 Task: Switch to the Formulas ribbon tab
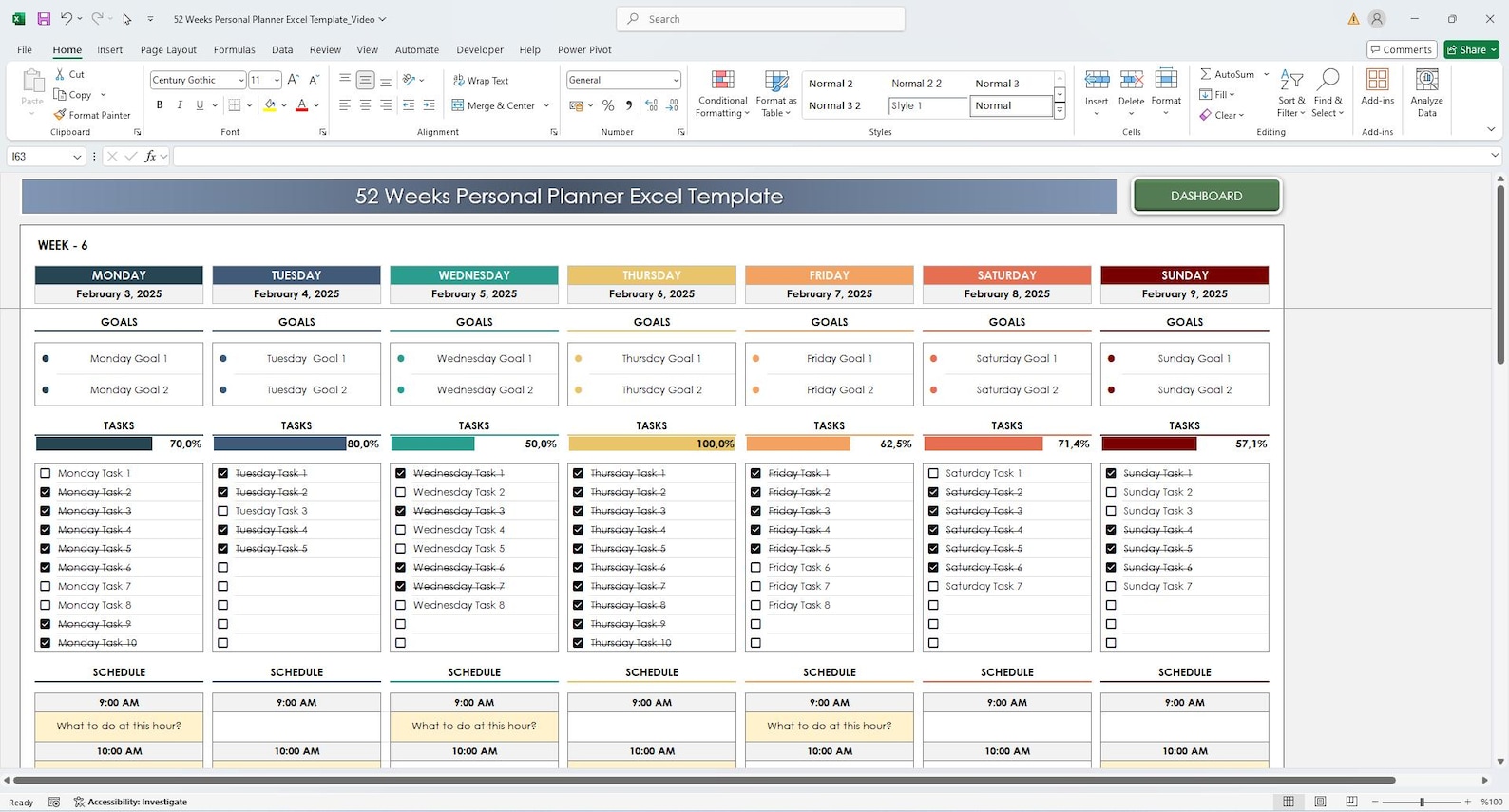pyautogui.click(x=234, y=50)
